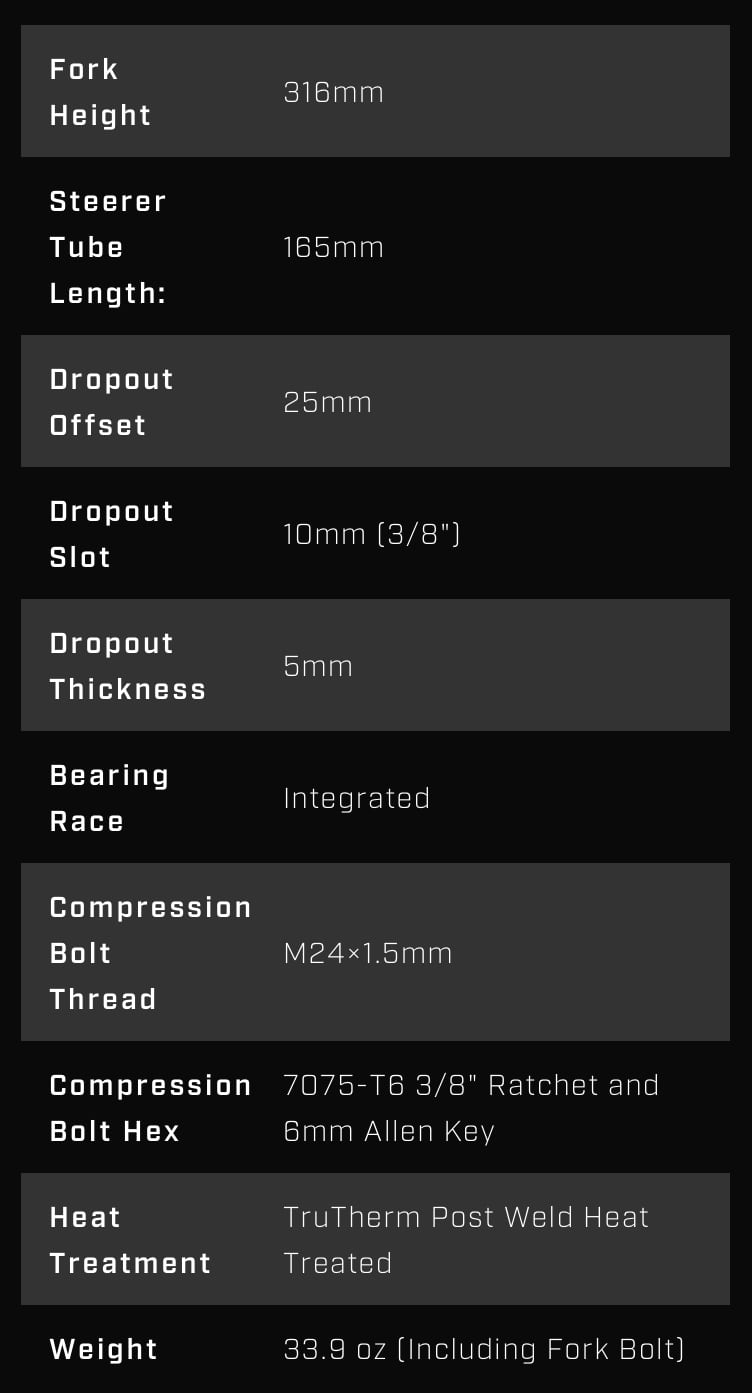
Task: Click the Weight label
Action: [x=104, y=1350]
